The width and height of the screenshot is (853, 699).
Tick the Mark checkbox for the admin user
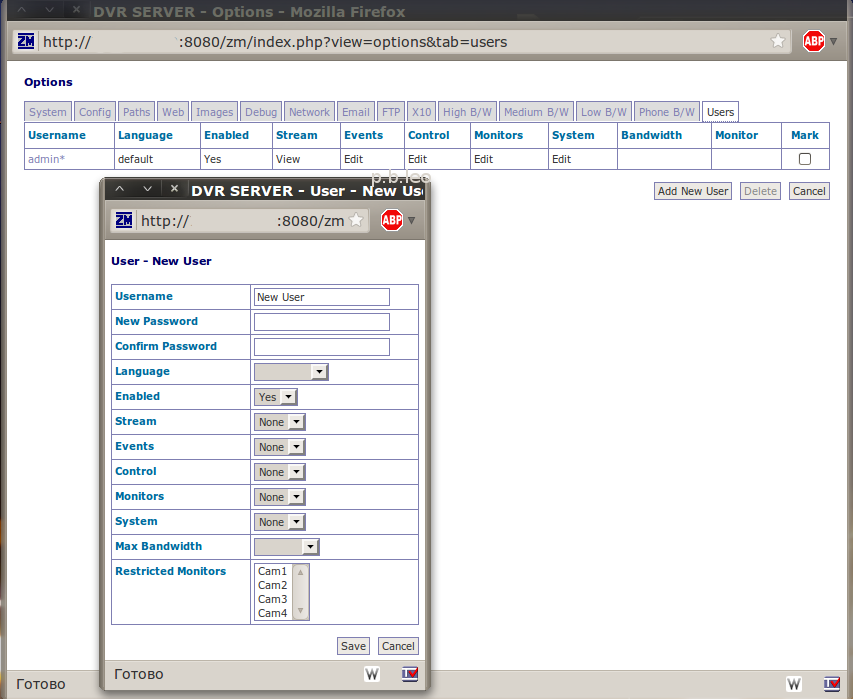pos(805,159)
